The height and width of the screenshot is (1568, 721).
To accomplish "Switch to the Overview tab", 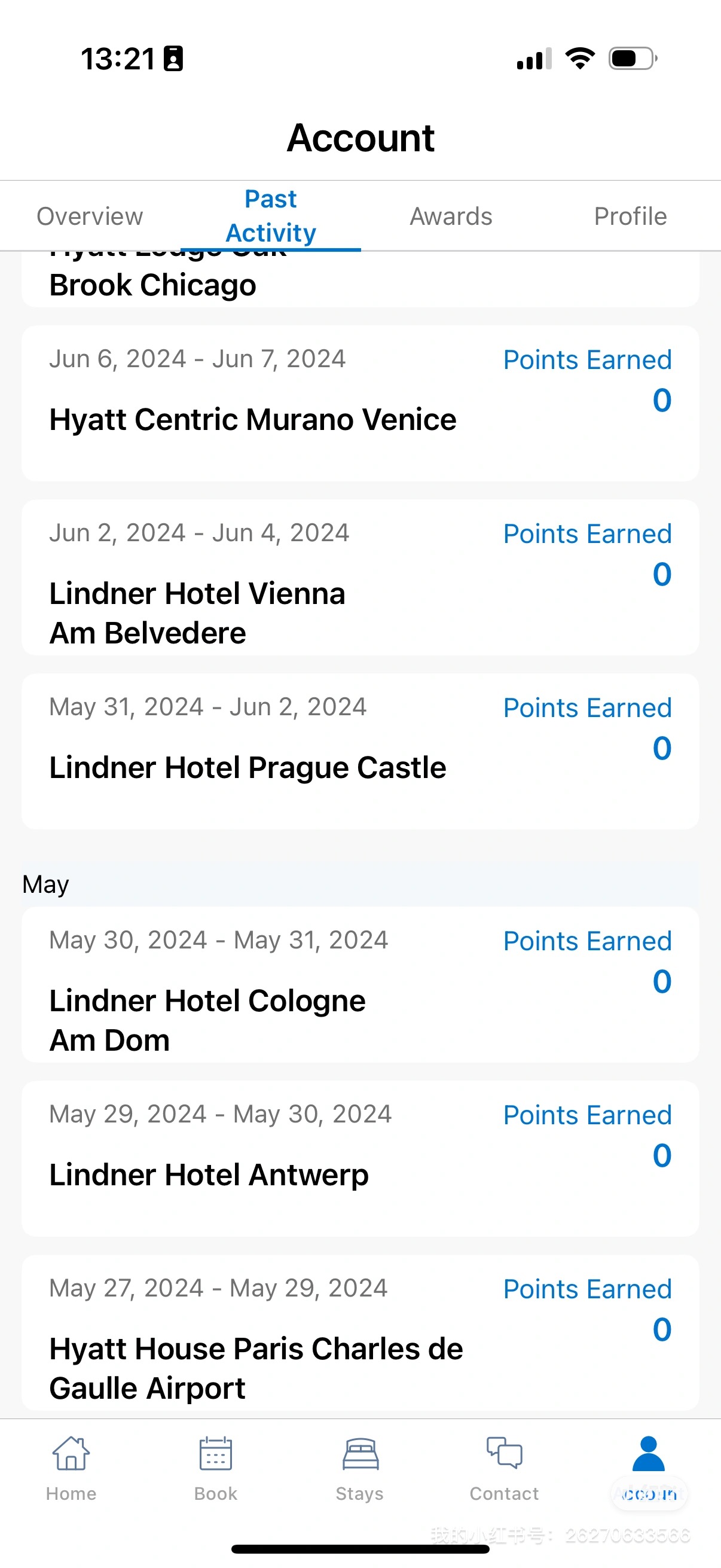I will (90, 216).
